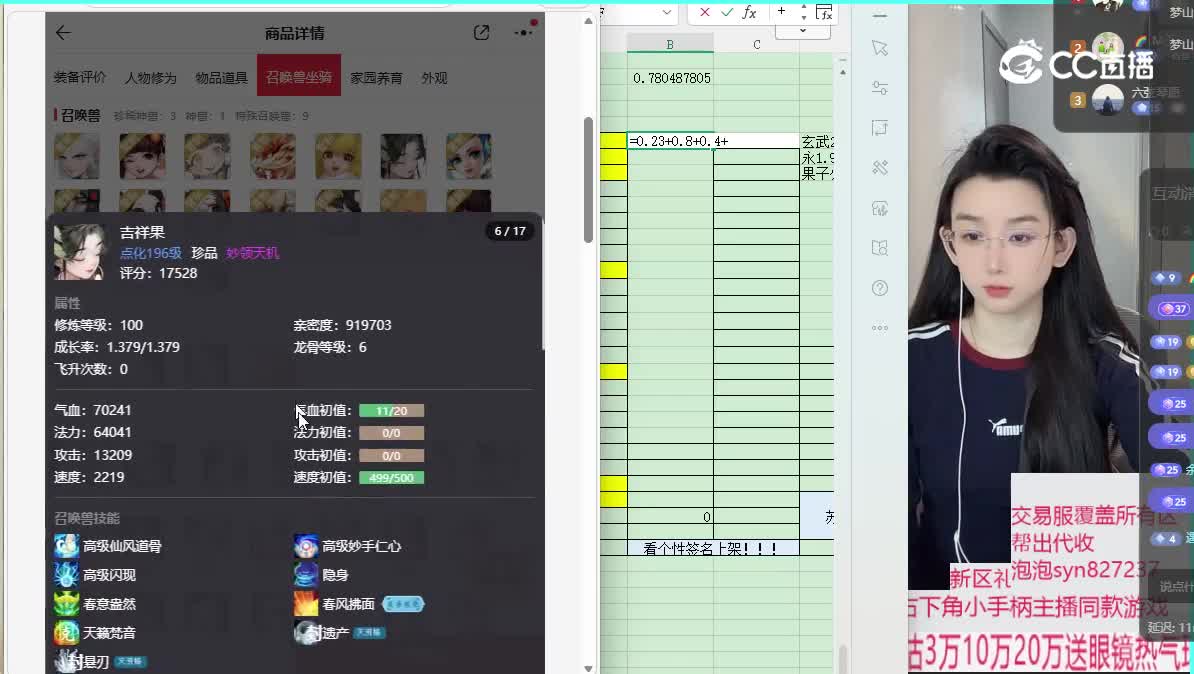1194x674 pixels.
Task: Switch to the 家园养育 tab
Action: click(x=376, y=78)
